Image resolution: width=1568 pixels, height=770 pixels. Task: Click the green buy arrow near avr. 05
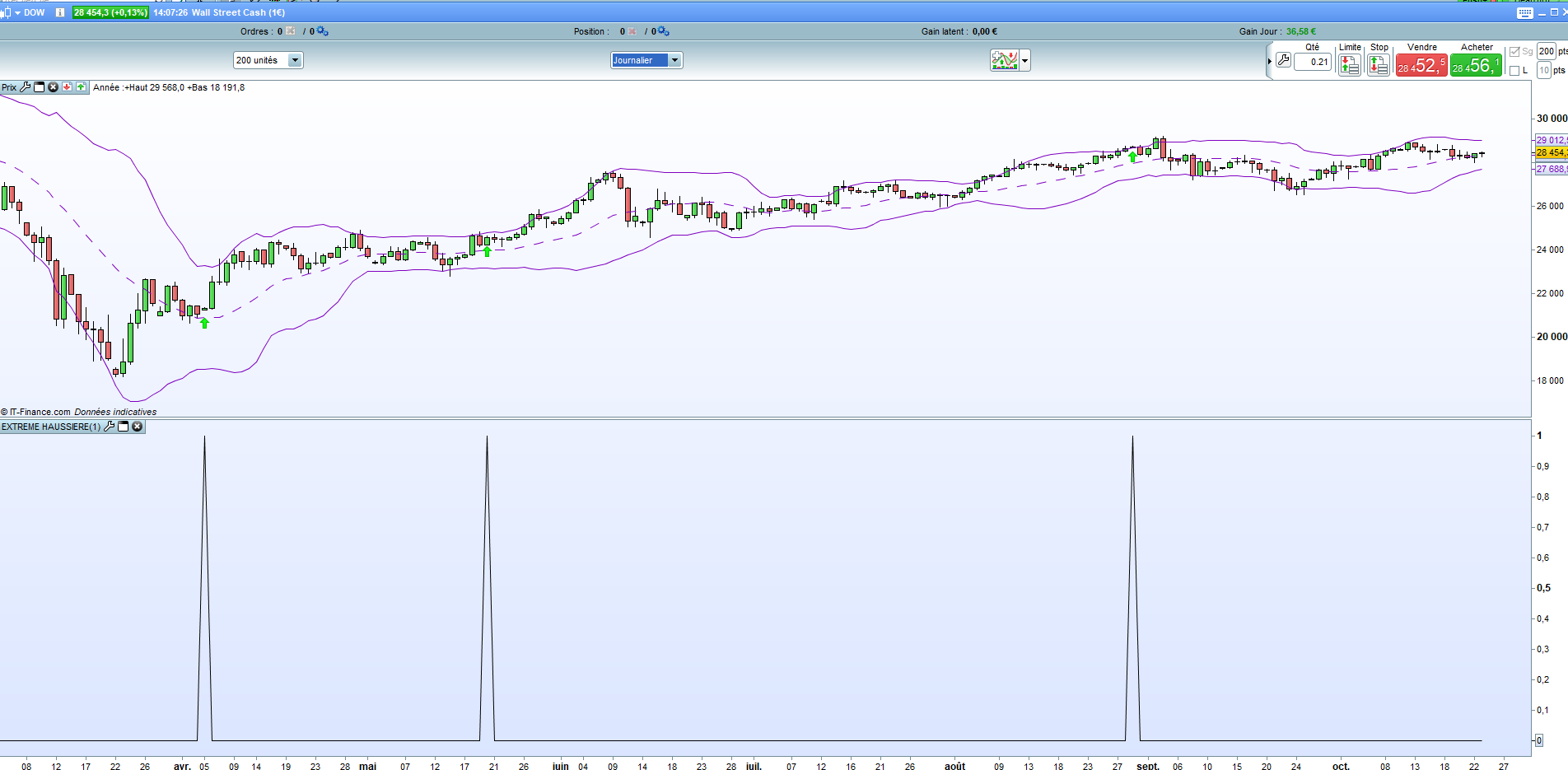204,323
